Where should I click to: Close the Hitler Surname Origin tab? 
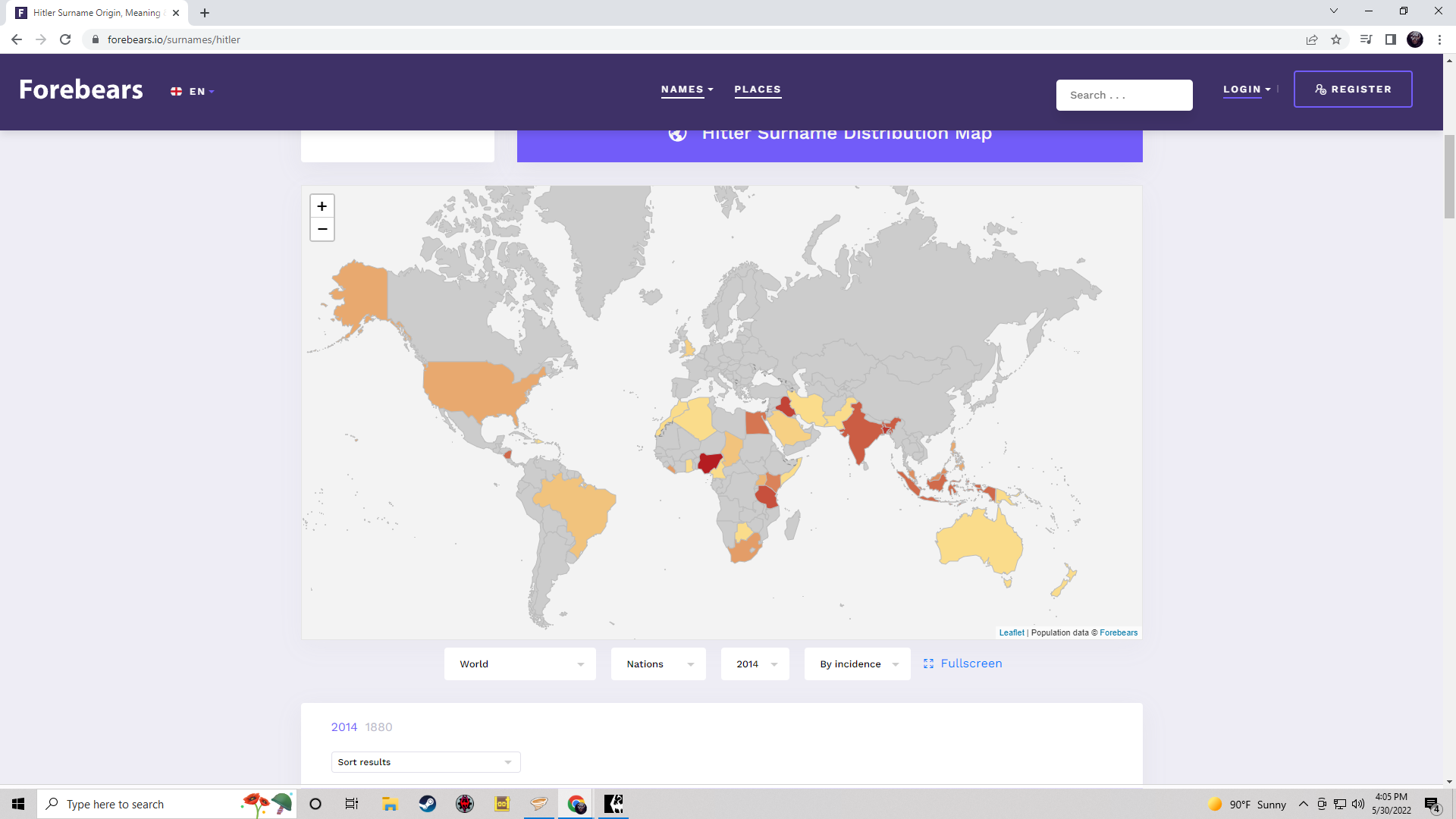(176, 13)
